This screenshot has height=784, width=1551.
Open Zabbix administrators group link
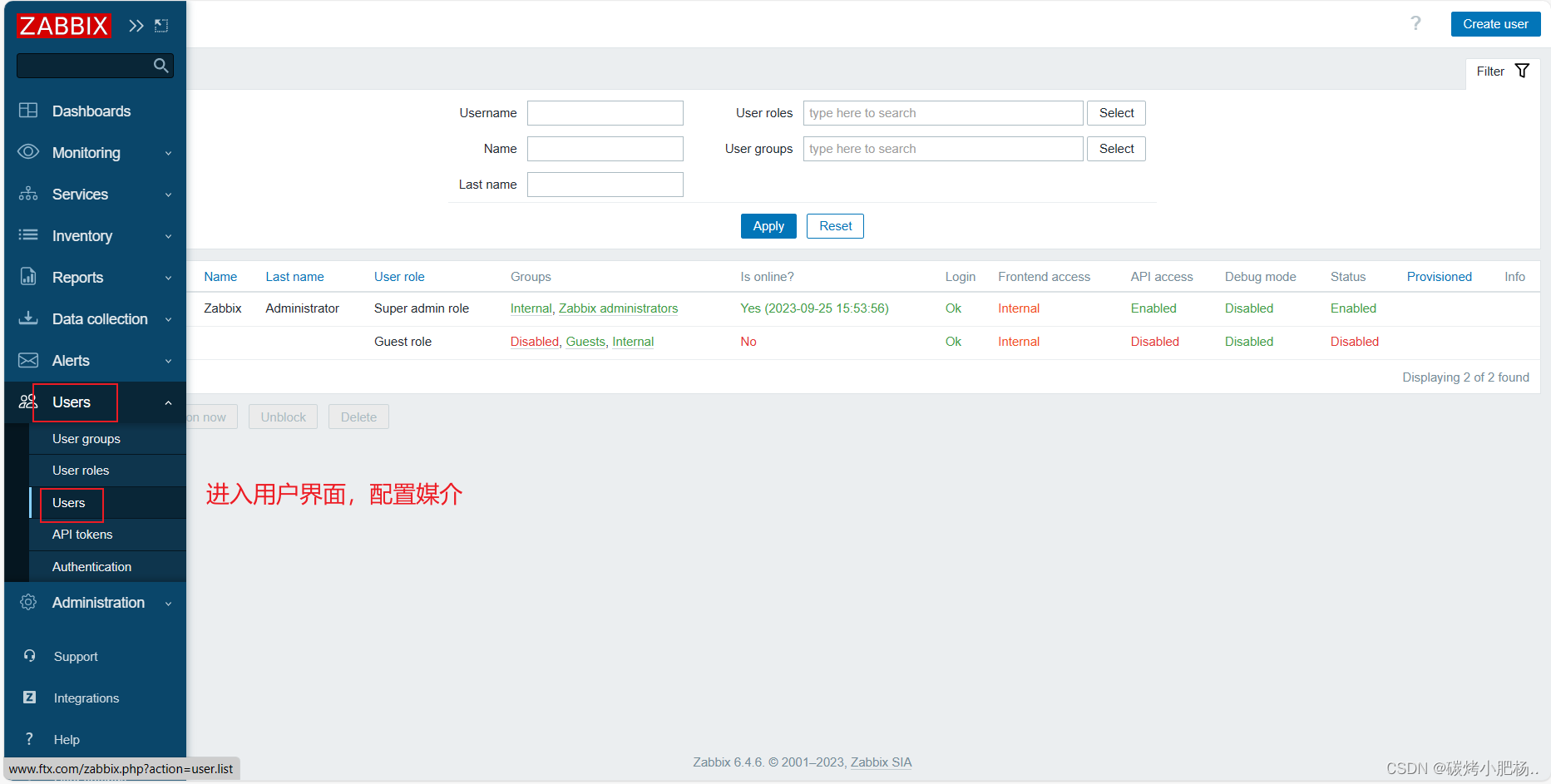pos(618,308)
